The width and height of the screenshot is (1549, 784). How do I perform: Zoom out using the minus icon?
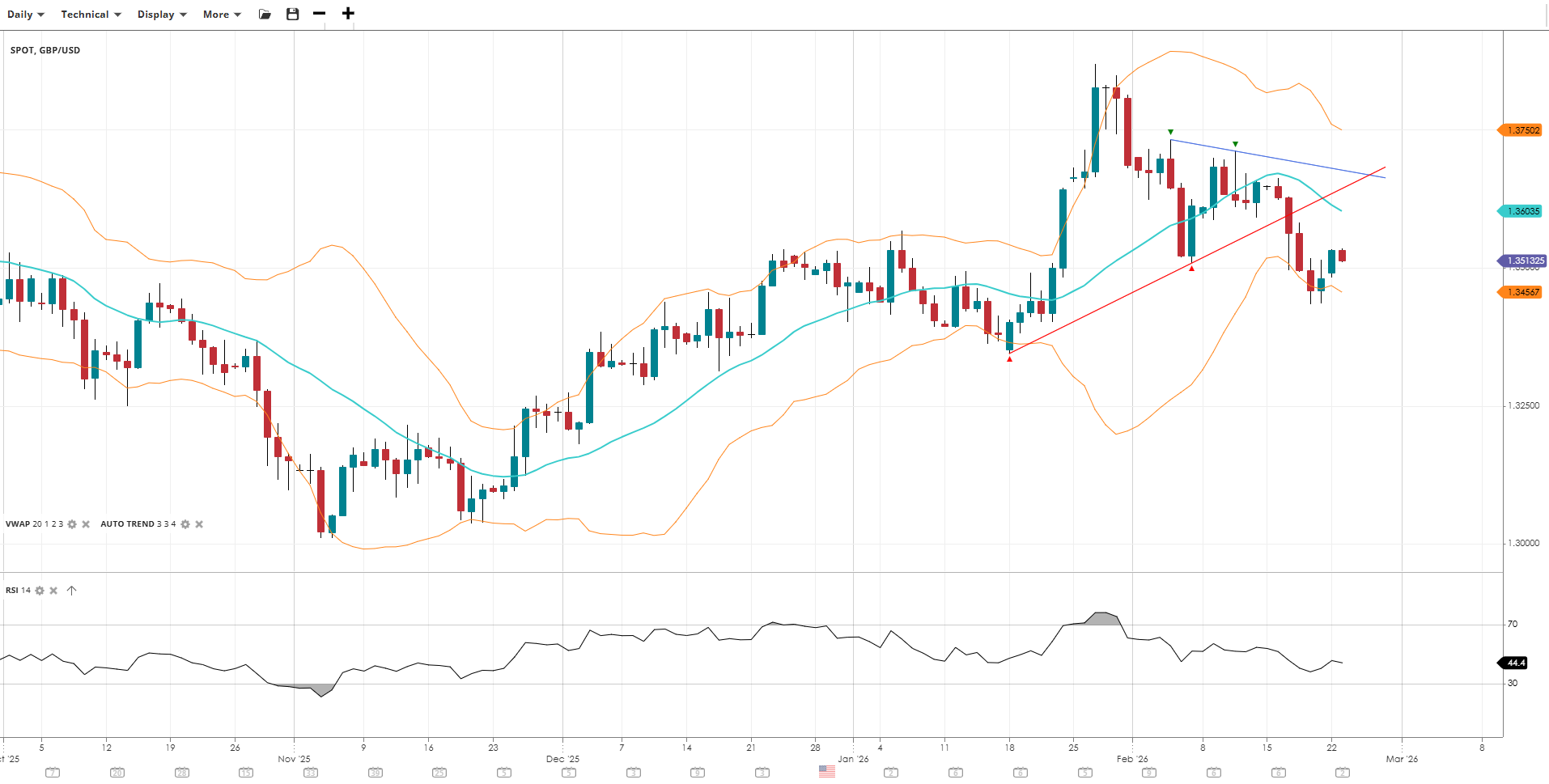(x=320, y=14)
